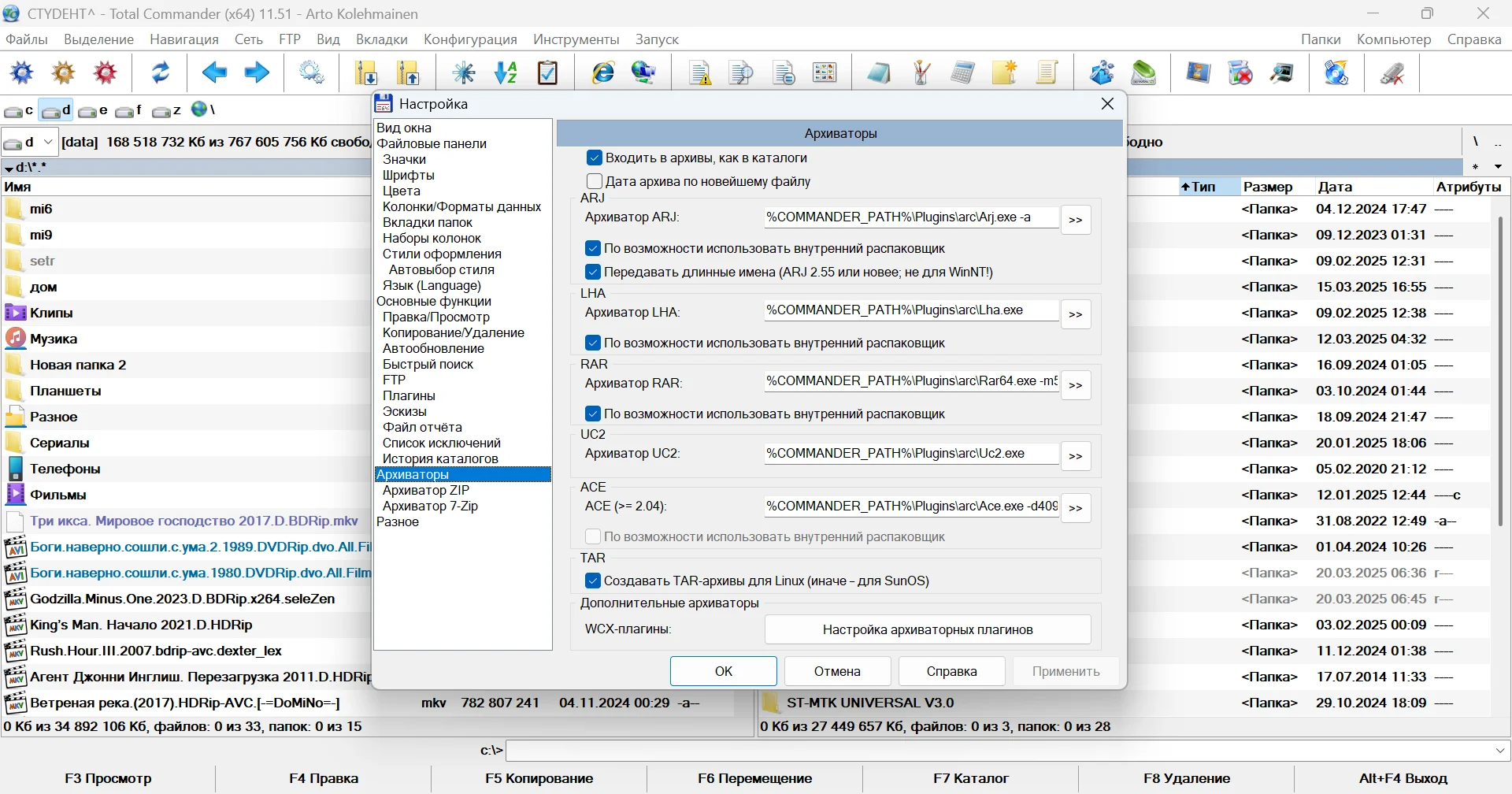This screenshot has width=1512, height=794.
Task: Click the Internet Explorer toolbar icon
Action: coord(603,73)
